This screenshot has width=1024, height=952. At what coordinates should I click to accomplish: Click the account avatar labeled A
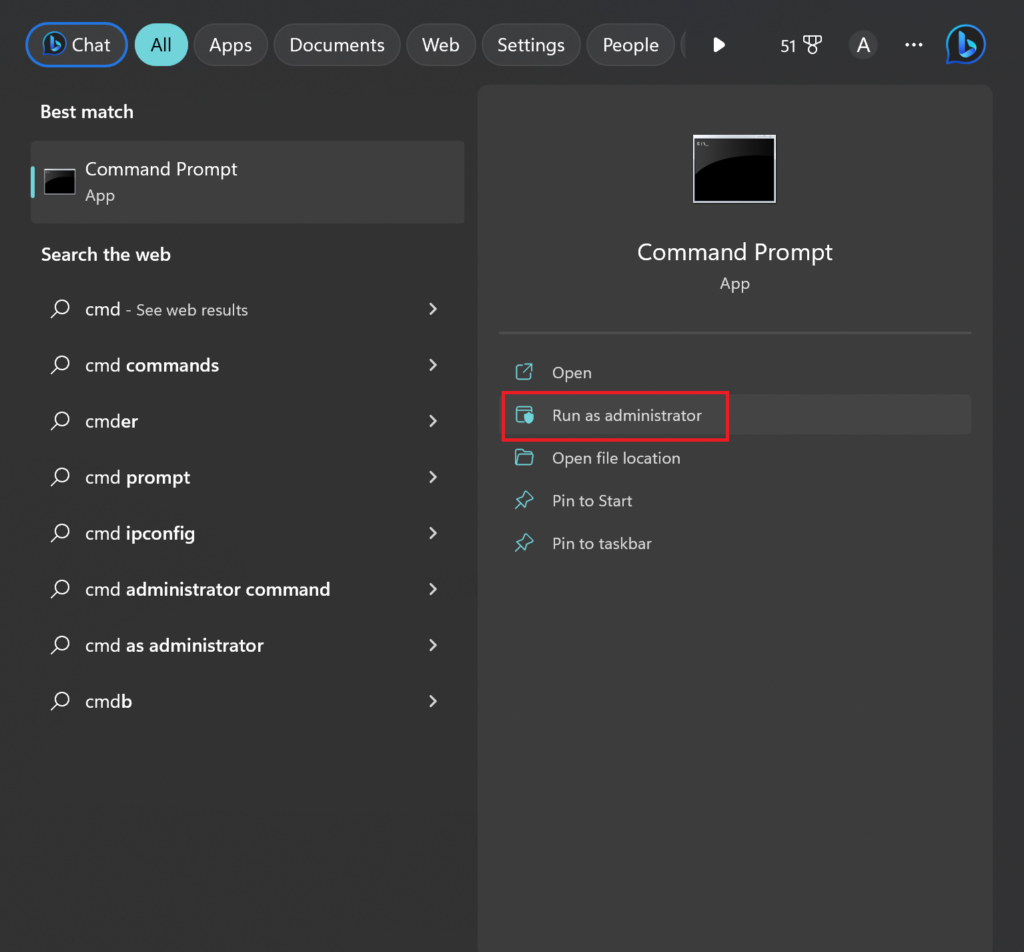[863, 45]
